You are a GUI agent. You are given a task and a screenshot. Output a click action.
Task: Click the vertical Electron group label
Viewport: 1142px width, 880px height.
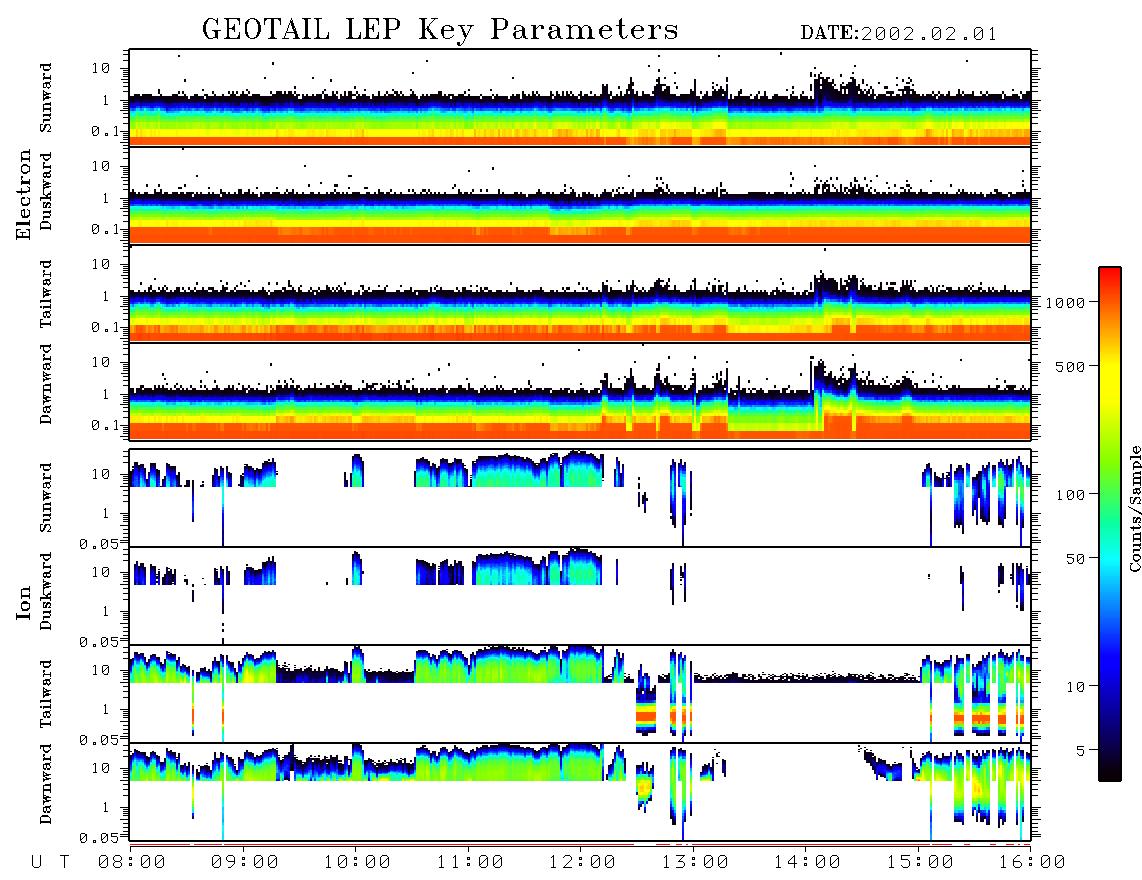pos(23,194)
